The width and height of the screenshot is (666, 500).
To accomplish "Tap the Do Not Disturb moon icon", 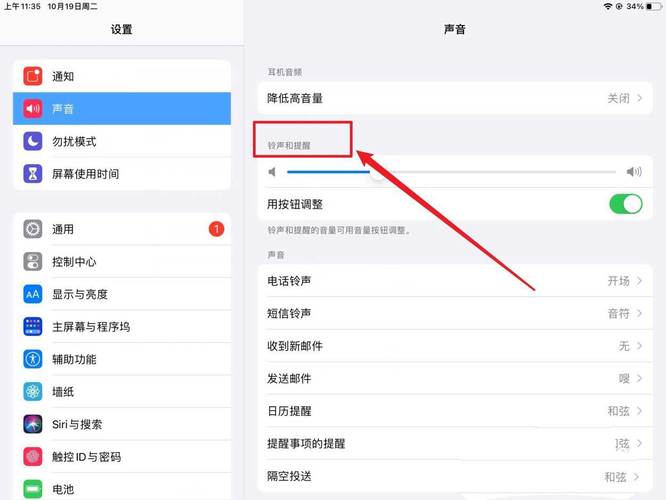I will tap(33, 141).
